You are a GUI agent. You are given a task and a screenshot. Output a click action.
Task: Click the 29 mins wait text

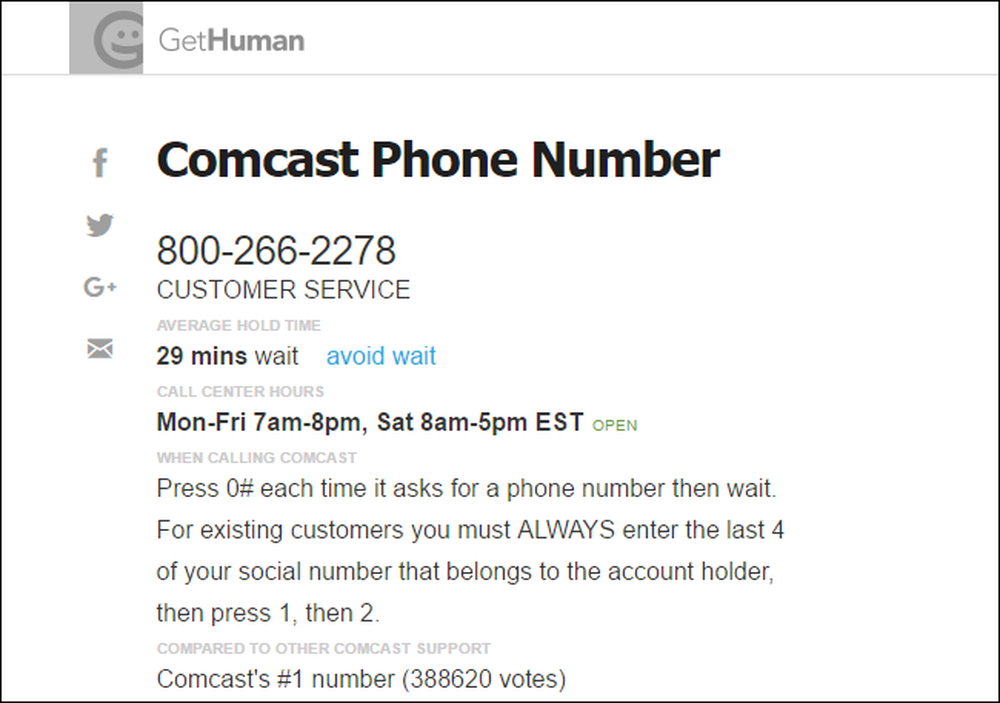(227, 356)
